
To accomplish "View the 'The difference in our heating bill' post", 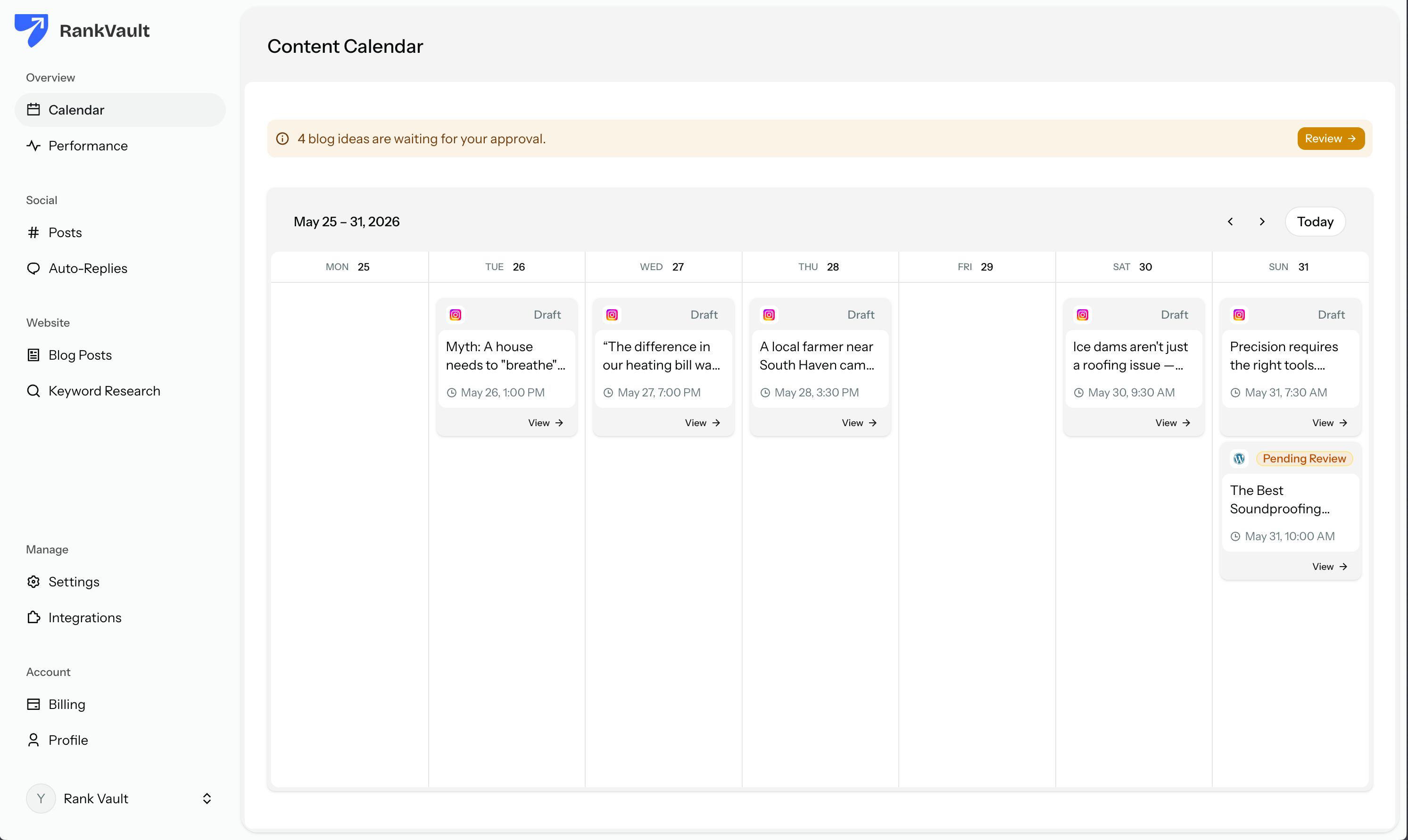I will pyautogui.click(x=703, y=423).
